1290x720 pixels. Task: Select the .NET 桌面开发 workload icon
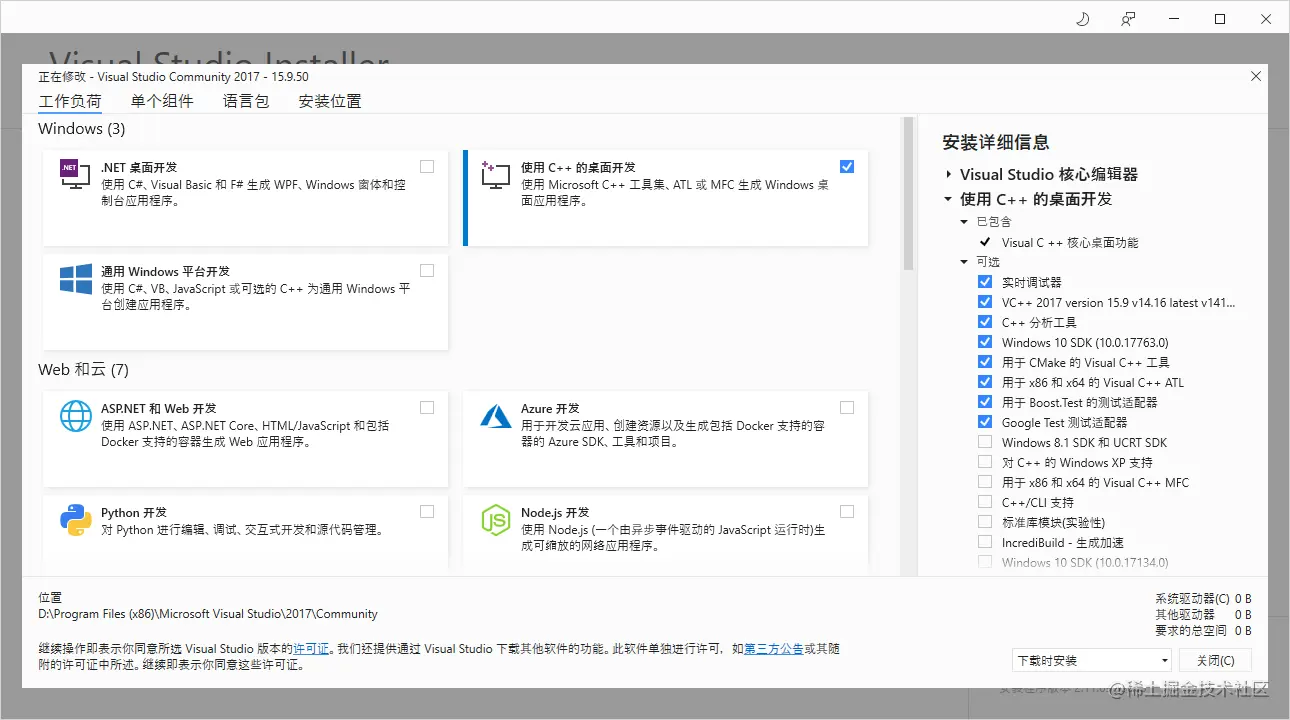click(73, 175)
